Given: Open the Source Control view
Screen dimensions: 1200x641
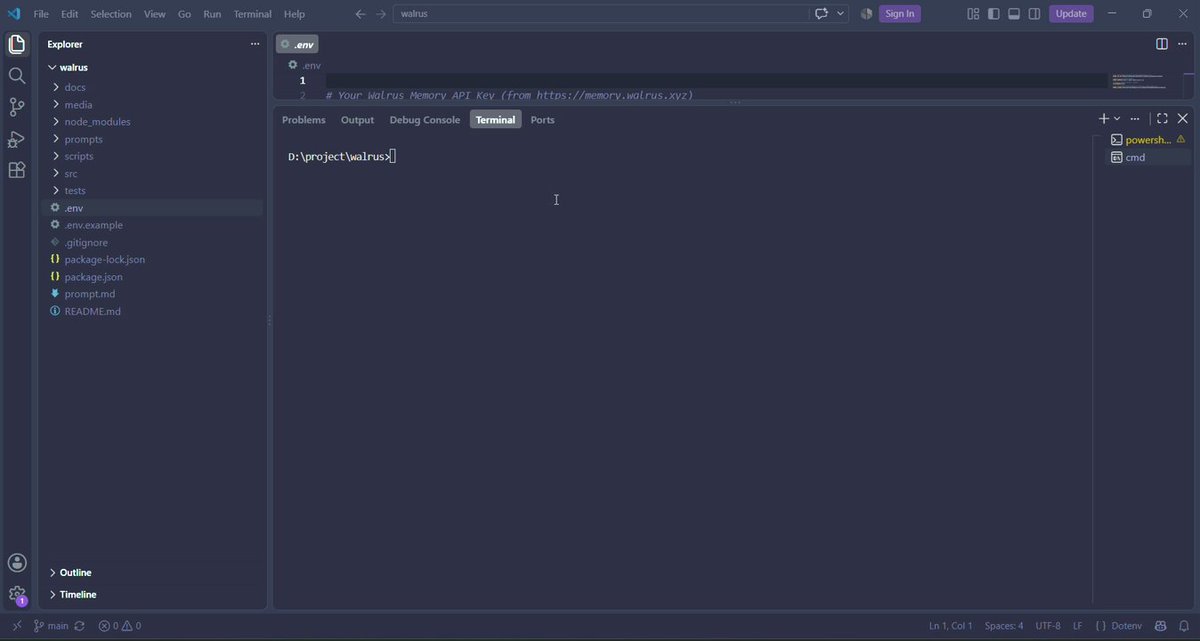Looking at the screenshot, I should coord(16,107).
